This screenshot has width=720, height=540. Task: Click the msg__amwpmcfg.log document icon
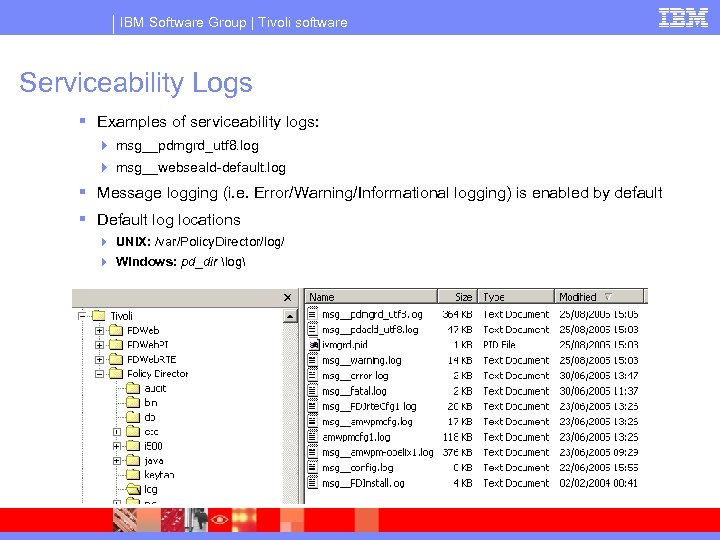pyautogui.click(x=313, y=421)
